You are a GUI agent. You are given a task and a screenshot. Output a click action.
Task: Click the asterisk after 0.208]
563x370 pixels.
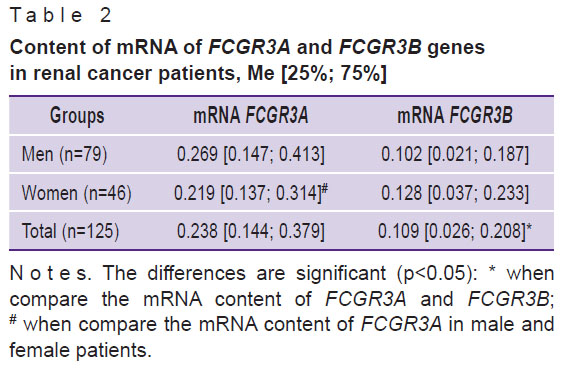[529, 226]
